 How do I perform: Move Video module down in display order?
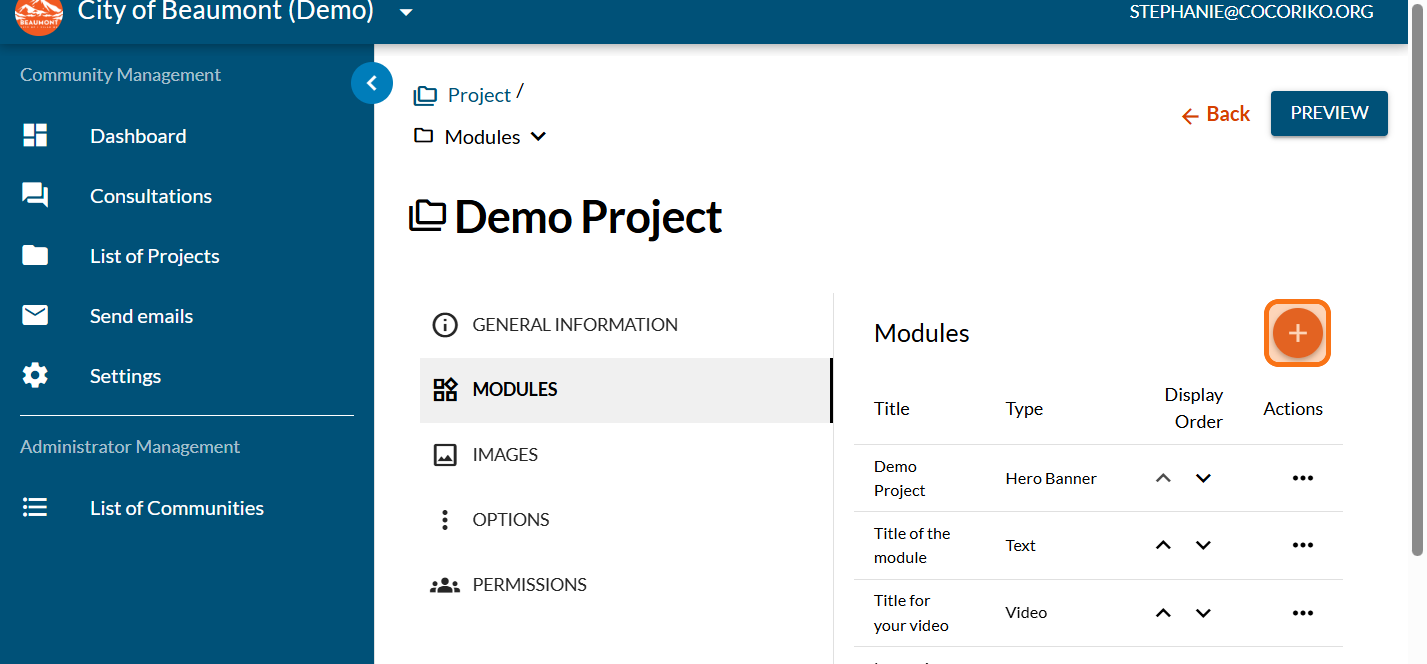(1203, 613)
